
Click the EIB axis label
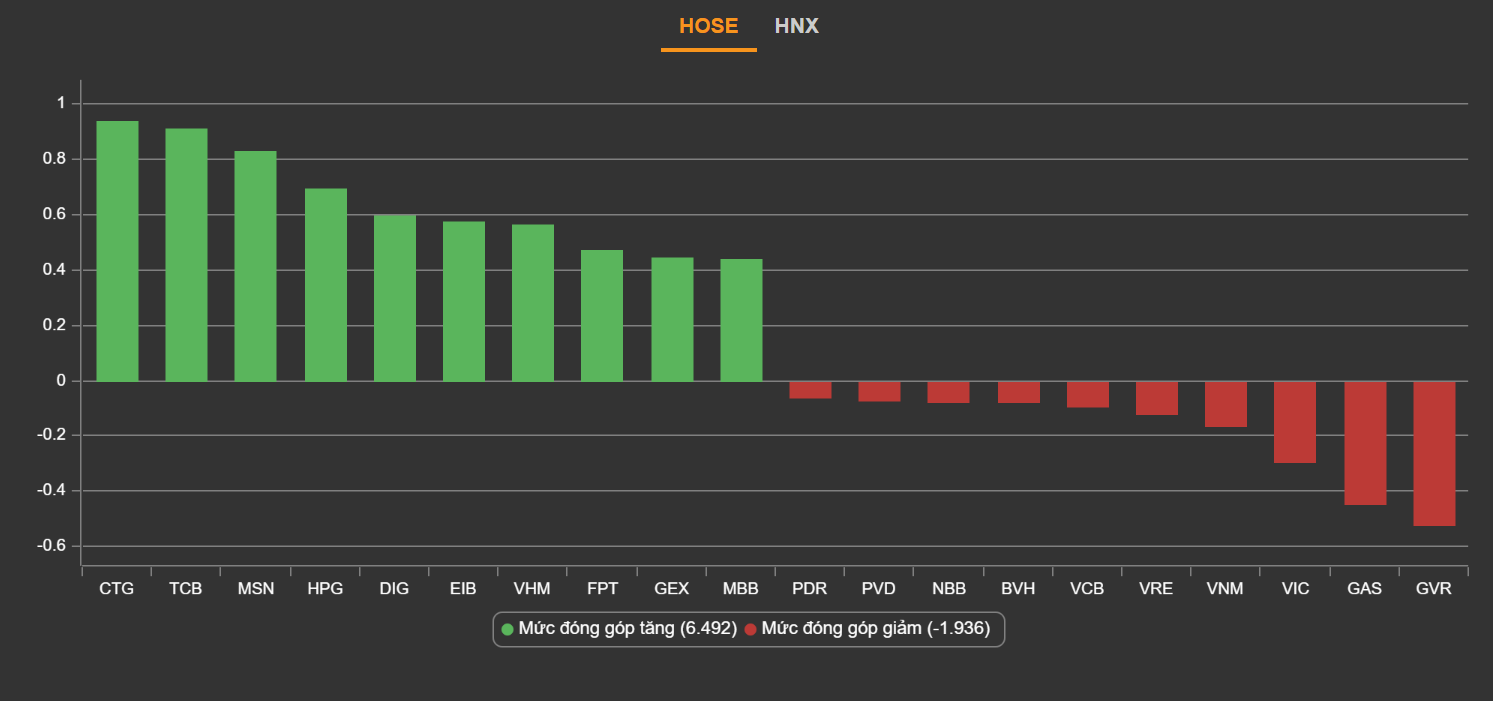[463, 589]
